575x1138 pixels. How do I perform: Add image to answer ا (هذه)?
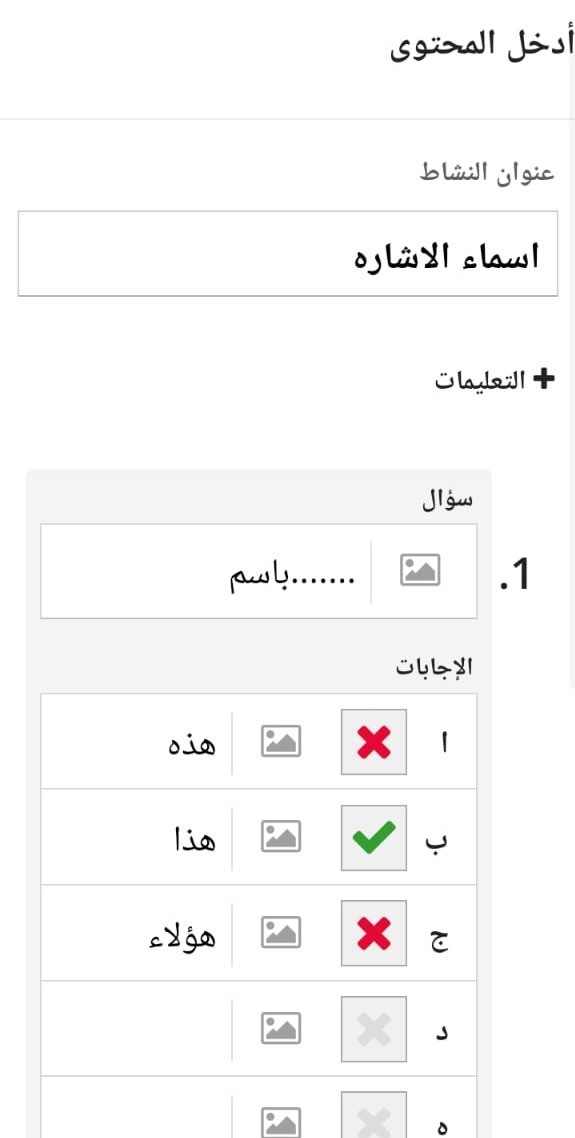point(281,741)
